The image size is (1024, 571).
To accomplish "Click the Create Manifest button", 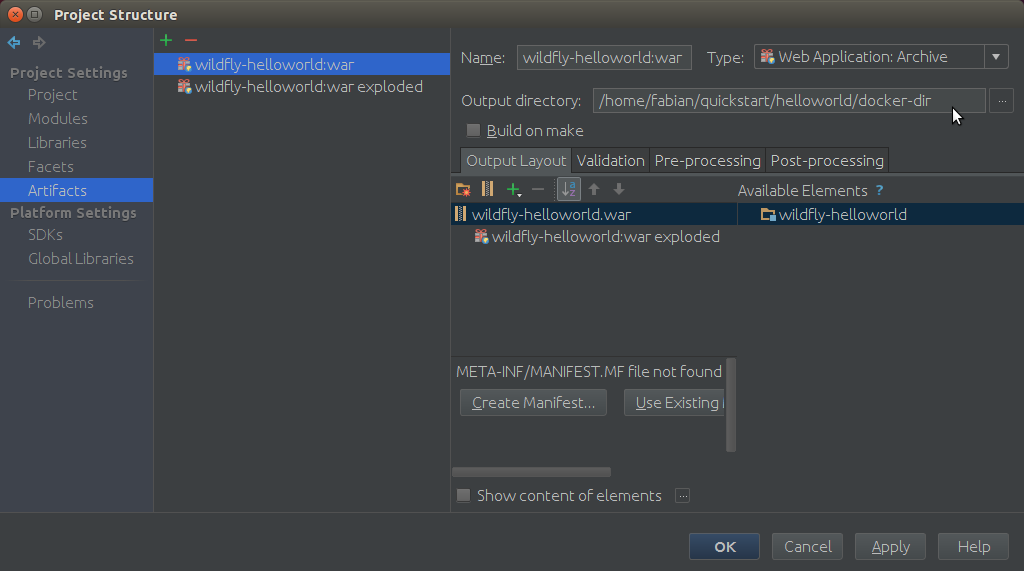I will click(533, 403).
